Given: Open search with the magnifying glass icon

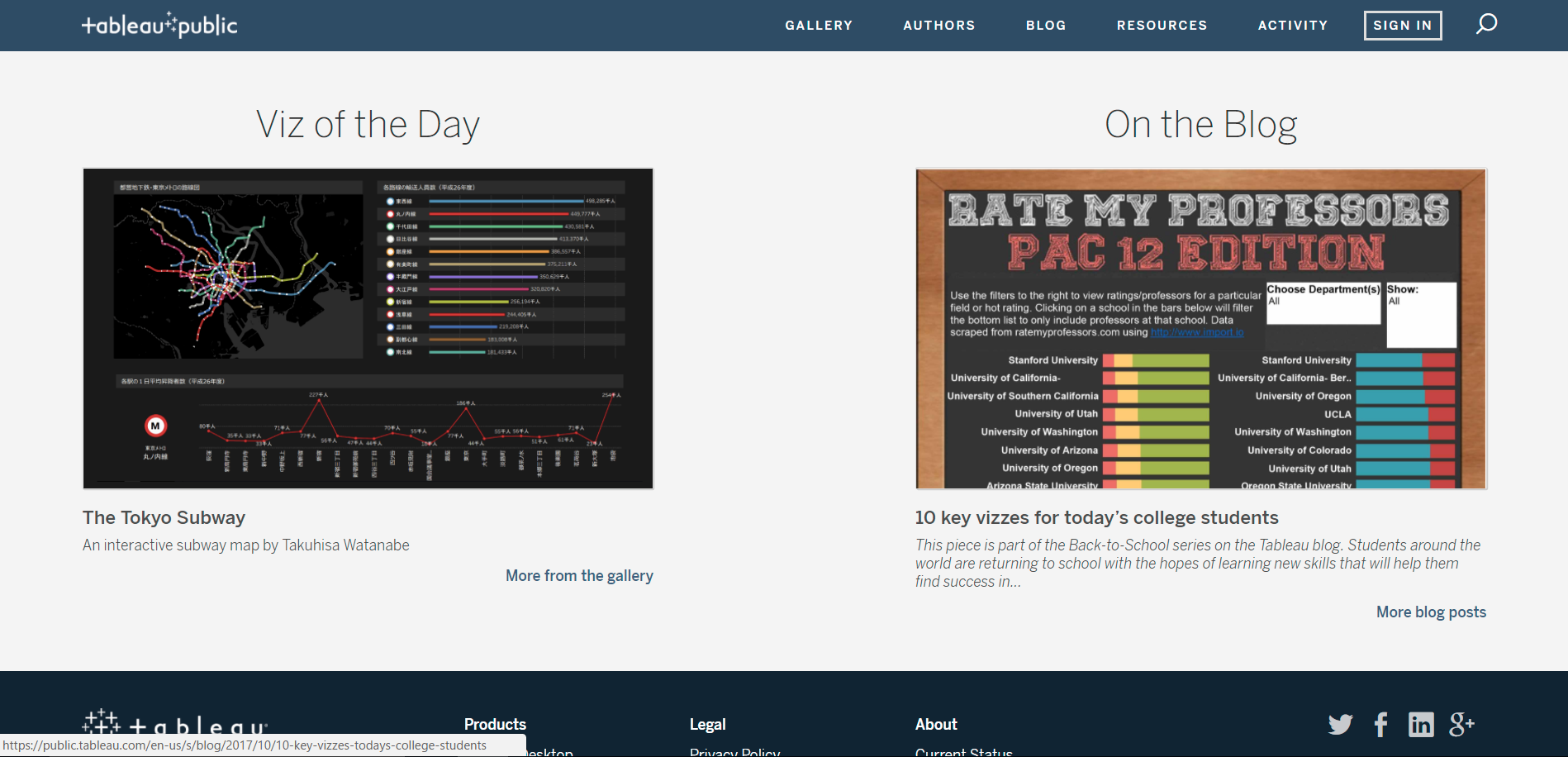Looking at the screenshot, I should [1486, 24].
